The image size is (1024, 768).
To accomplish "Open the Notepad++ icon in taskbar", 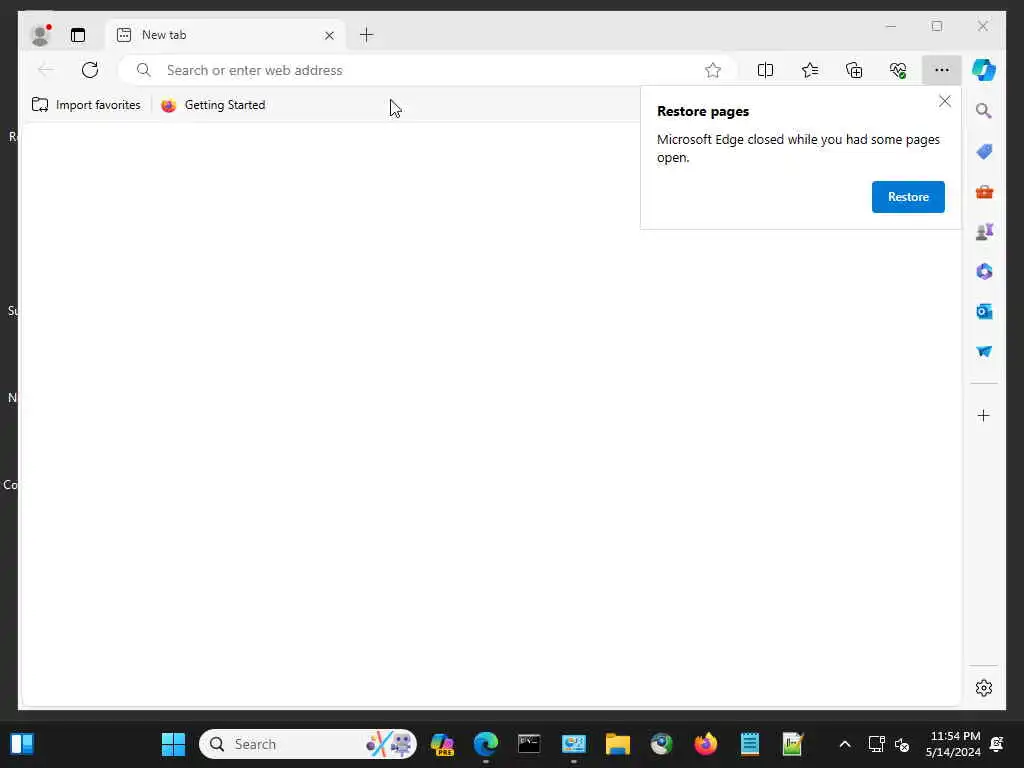I will (x=792, y=744).
